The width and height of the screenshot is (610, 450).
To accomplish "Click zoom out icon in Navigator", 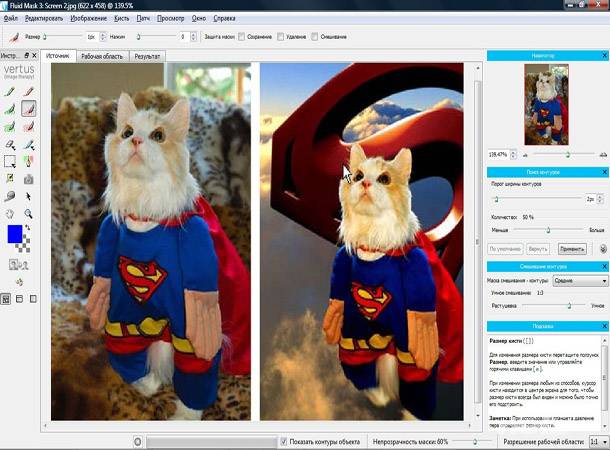I will (525, 155).
